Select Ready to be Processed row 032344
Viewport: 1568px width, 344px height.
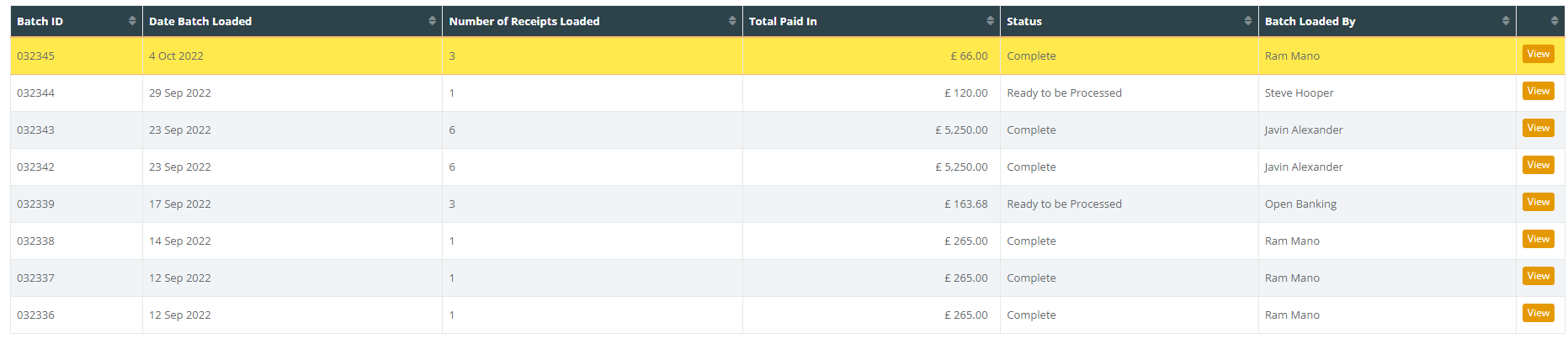pos(787,93)
